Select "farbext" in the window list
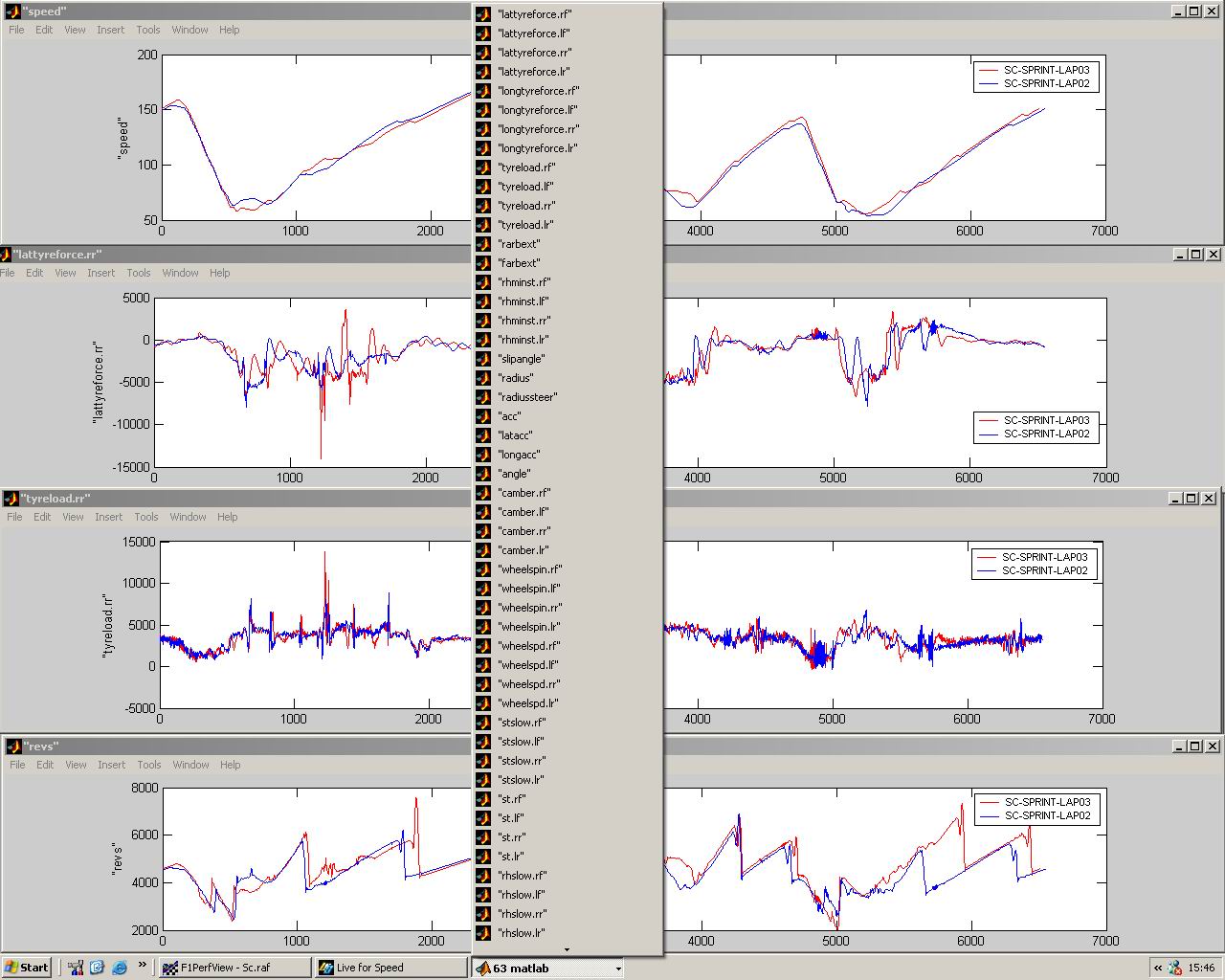Screen dimensions: 1225x980 [568, 263]
